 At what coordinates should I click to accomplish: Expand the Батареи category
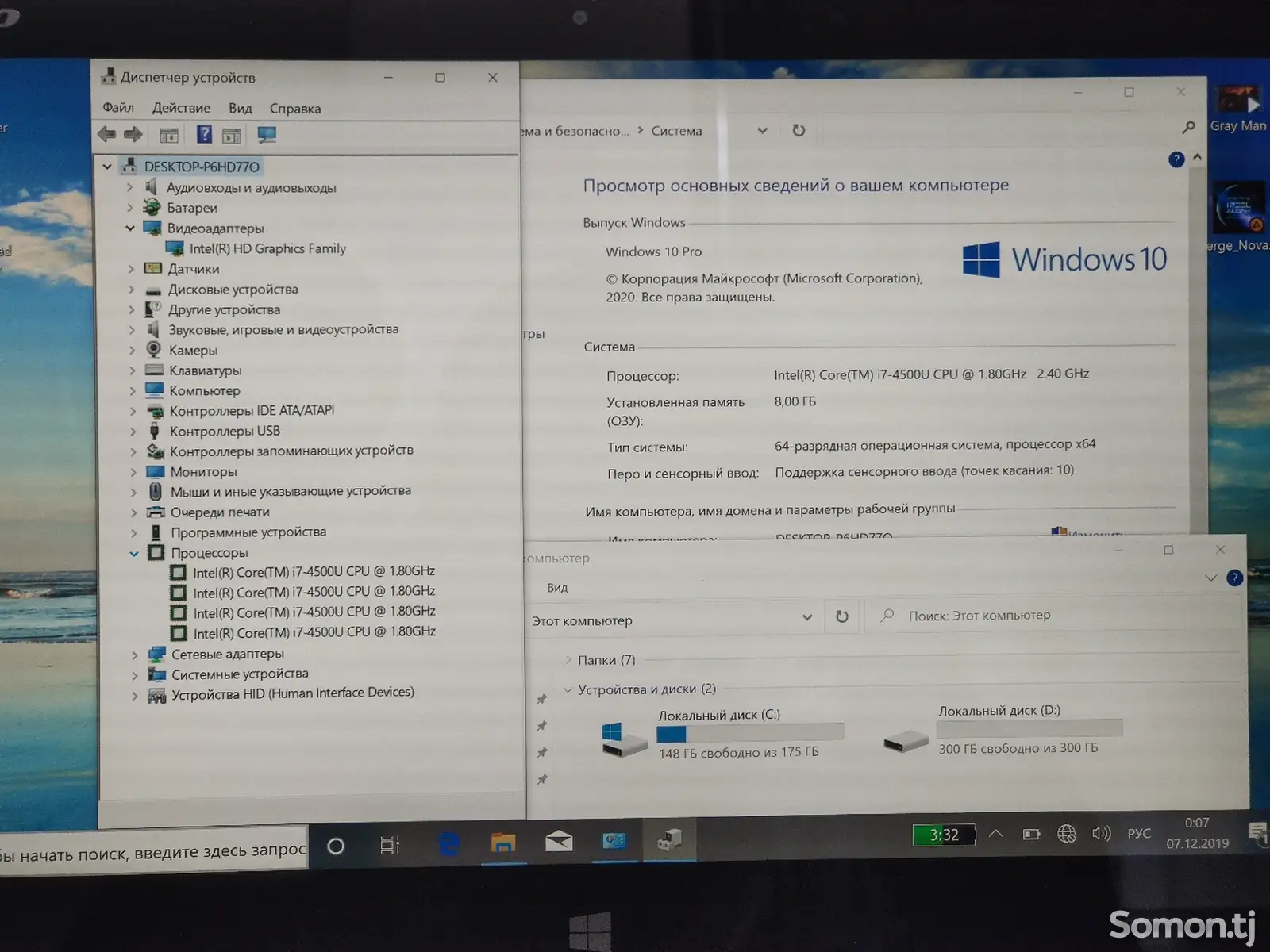point(130,208)
